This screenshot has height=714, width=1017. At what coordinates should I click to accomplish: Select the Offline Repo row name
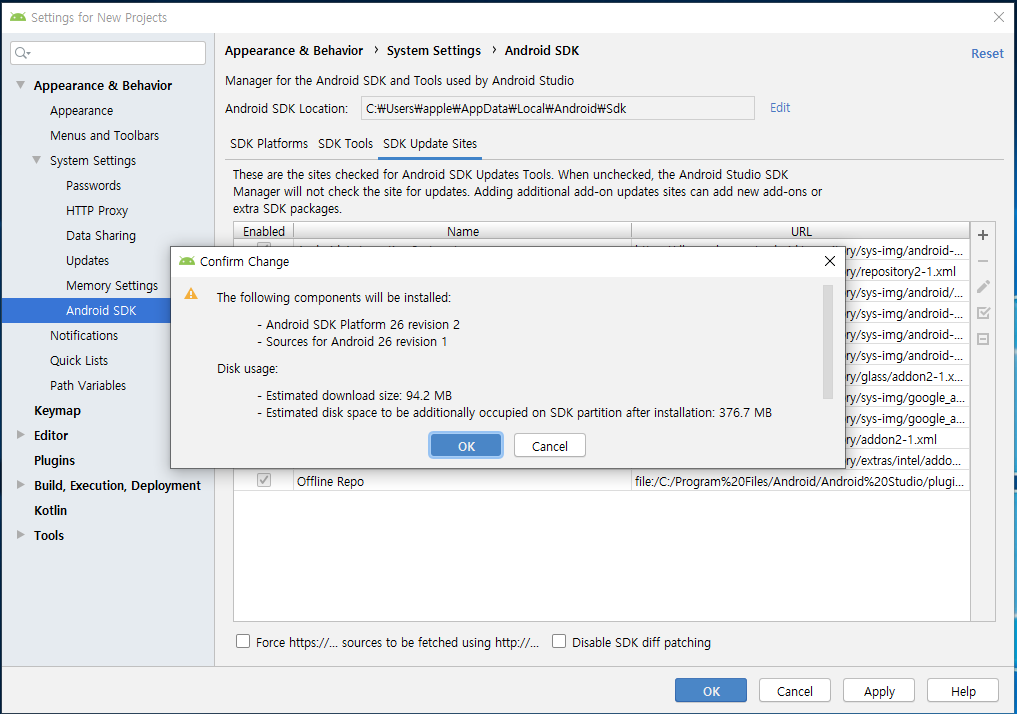pos(330,481)
